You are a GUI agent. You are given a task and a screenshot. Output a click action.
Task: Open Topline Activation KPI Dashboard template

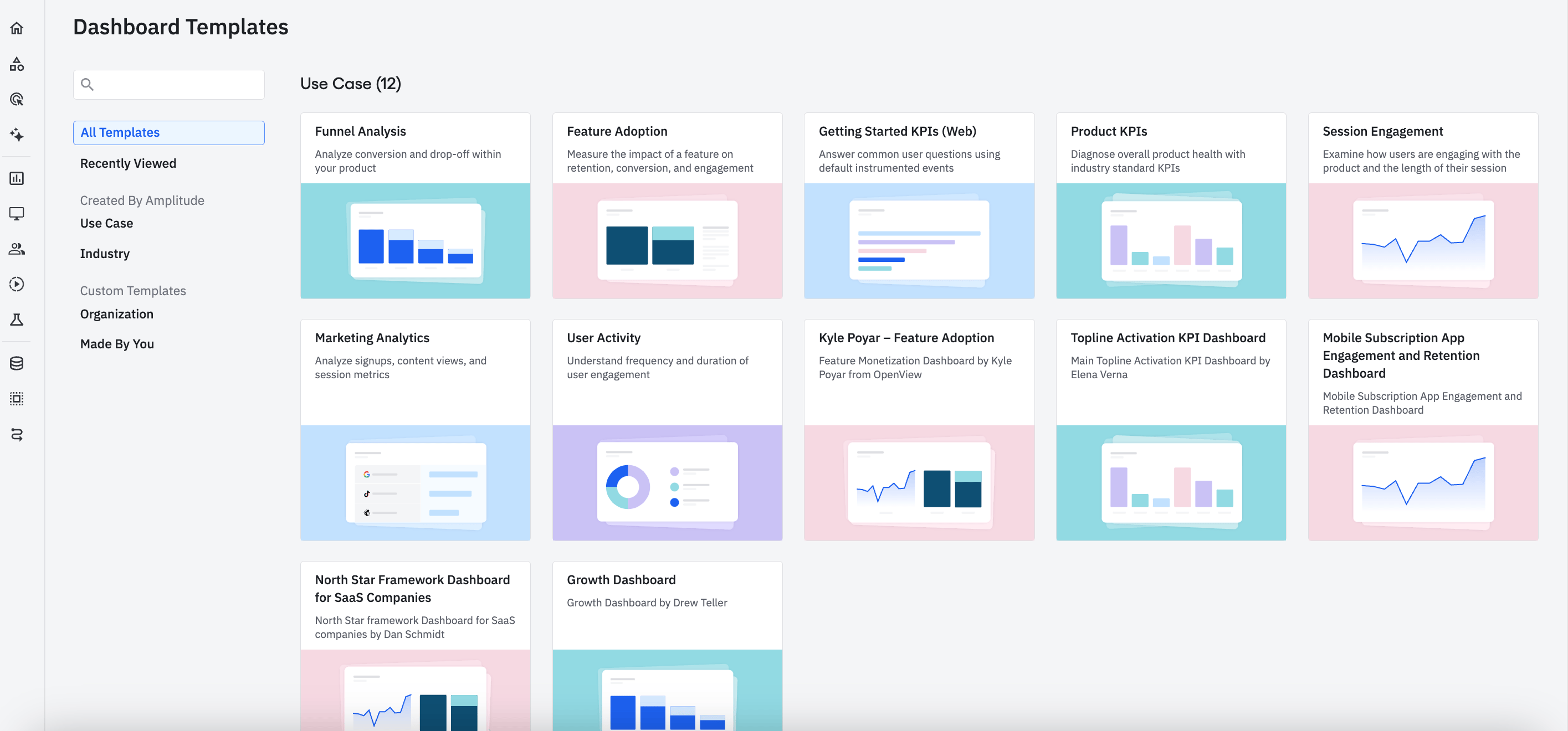point(1170,429)
